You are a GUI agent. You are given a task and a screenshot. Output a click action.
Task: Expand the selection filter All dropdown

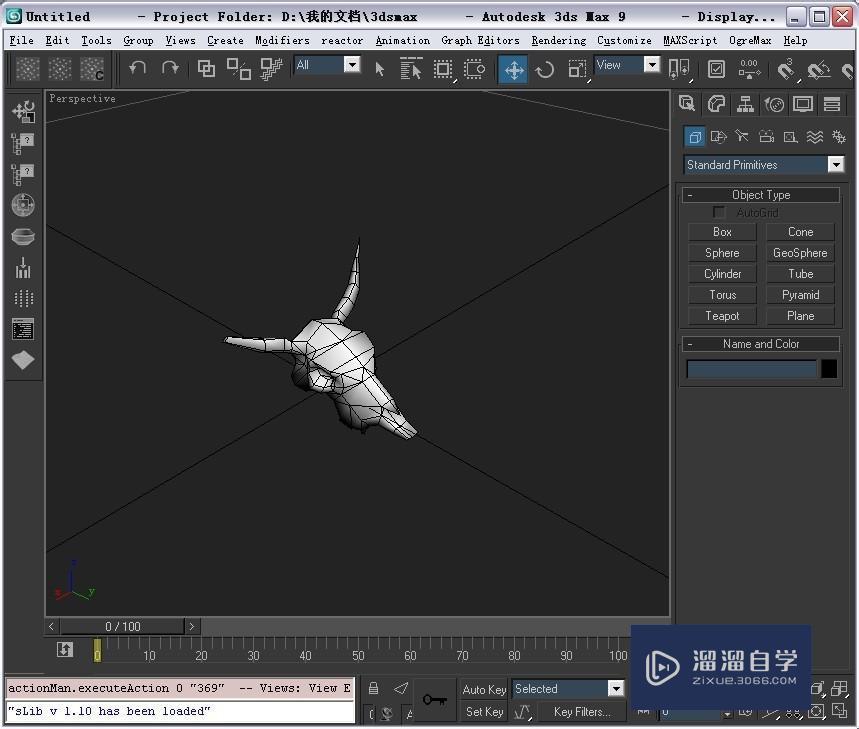352,65
